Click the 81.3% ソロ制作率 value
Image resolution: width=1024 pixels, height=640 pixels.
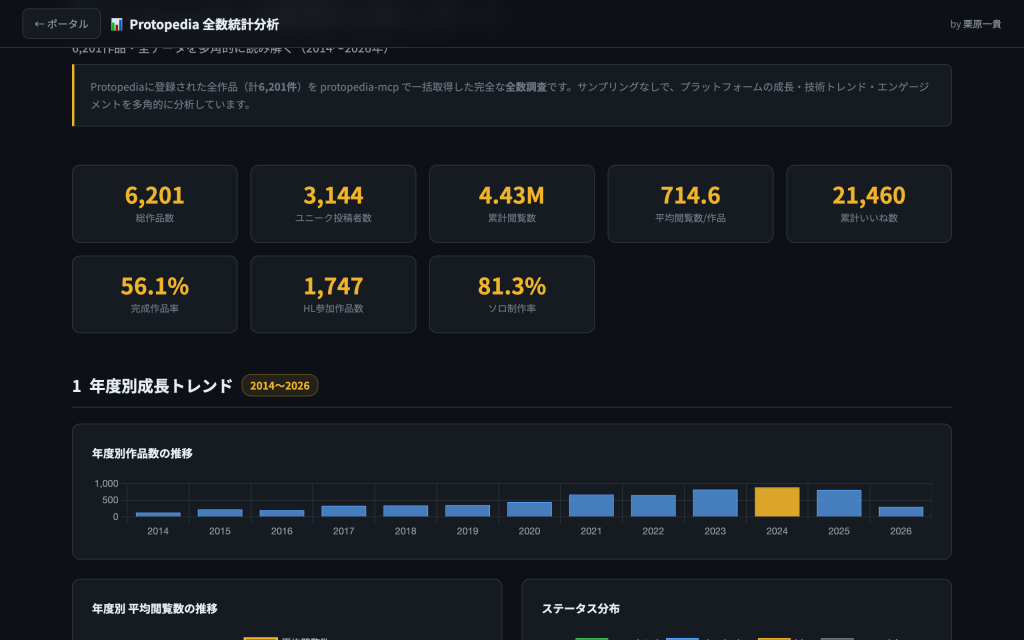(511, 286)
